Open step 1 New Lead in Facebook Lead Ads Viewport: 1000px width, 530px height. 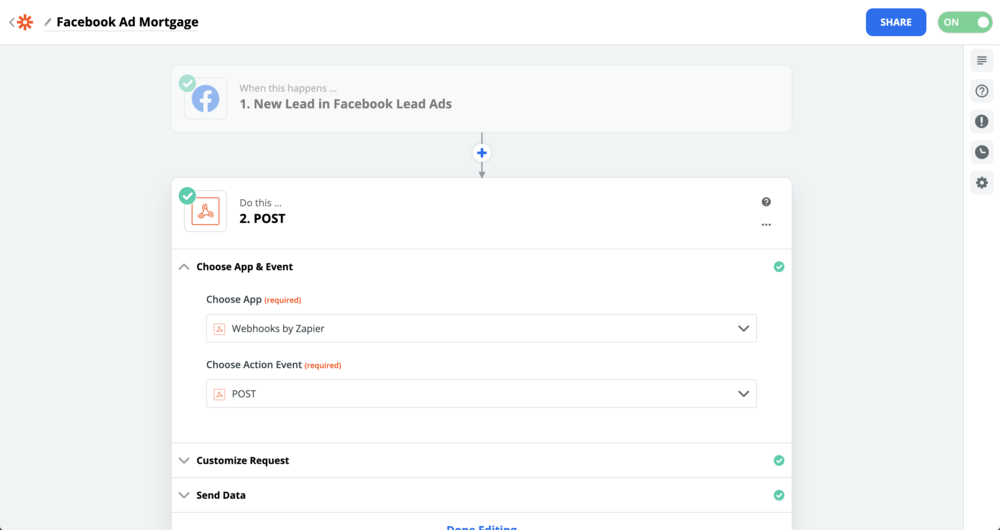click(x=482, y=99)
